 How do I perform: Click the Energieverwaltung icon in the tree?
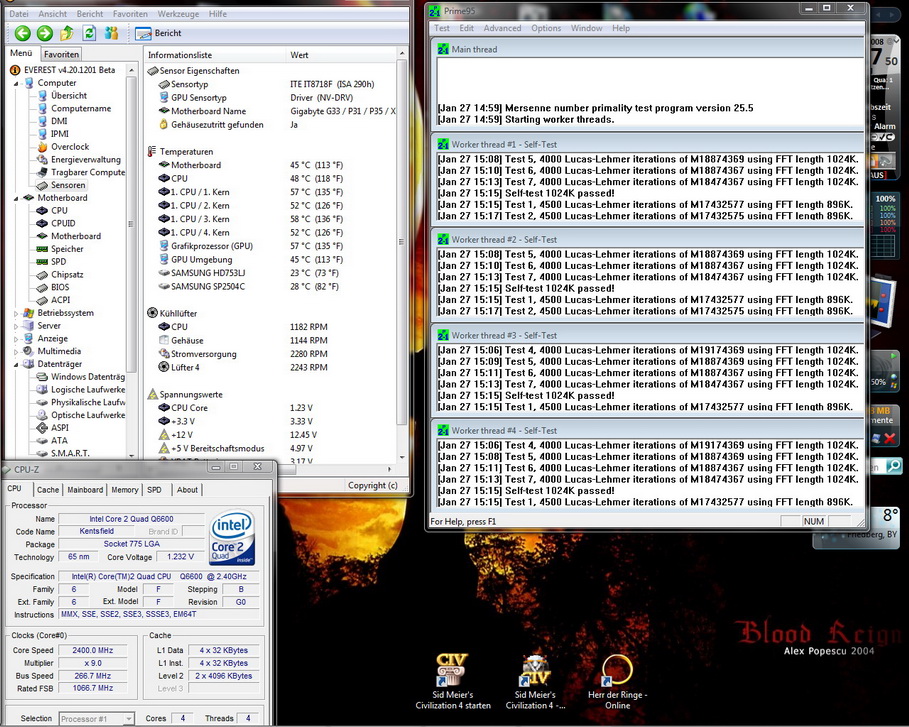42,159
